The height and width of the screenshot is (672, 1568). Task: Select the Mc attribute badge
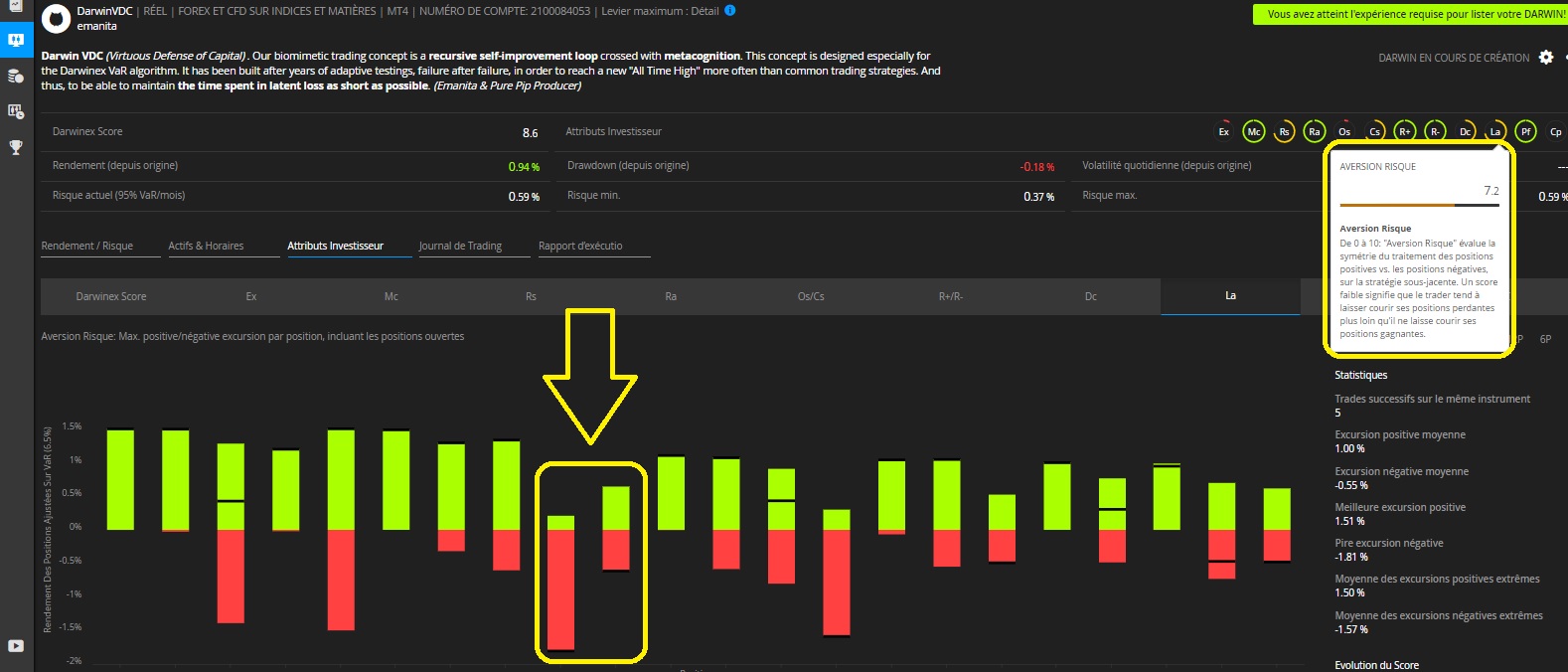click(x=1254, y=131)
